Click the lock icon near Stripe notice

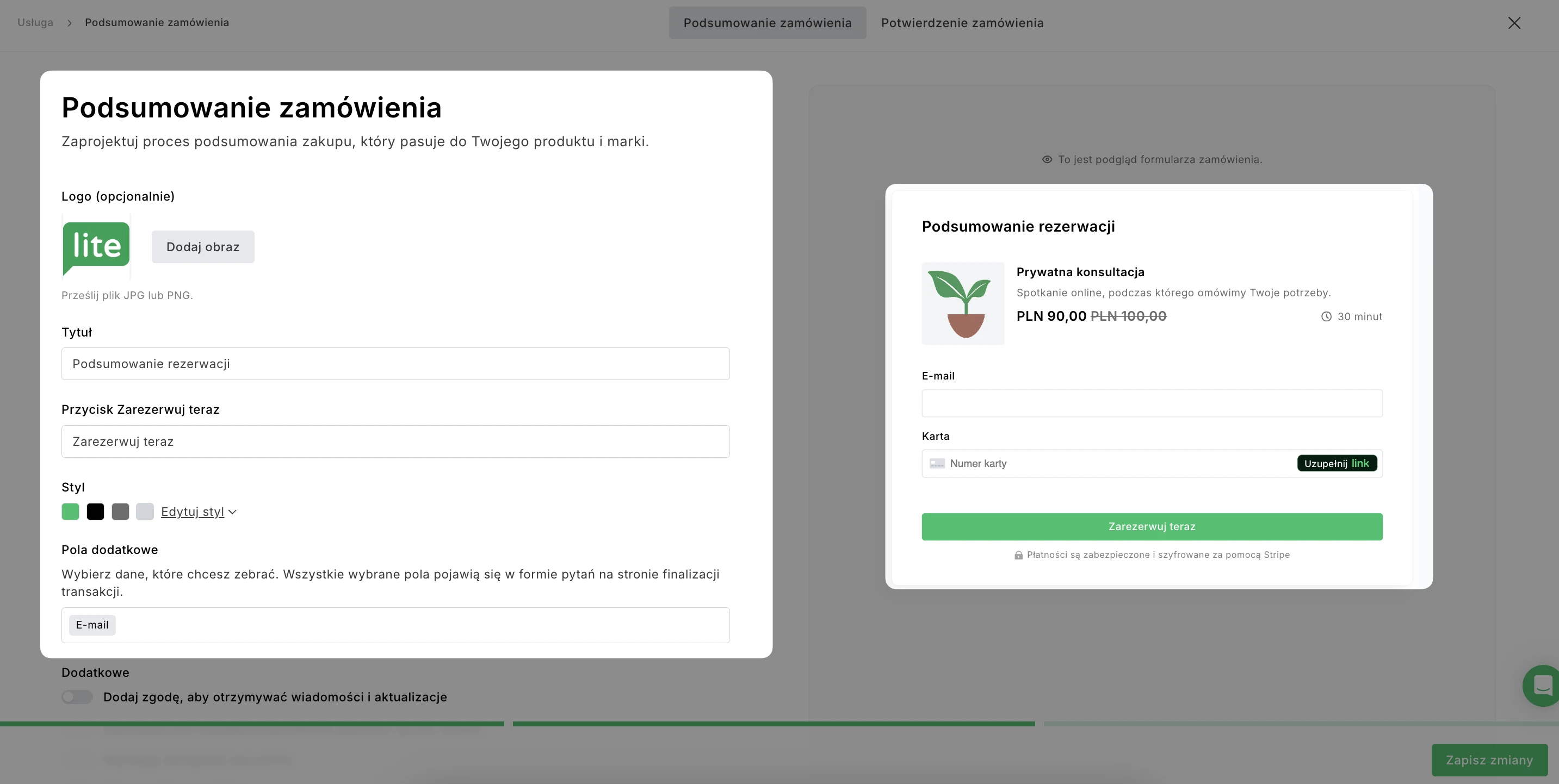click(1018, 555)
